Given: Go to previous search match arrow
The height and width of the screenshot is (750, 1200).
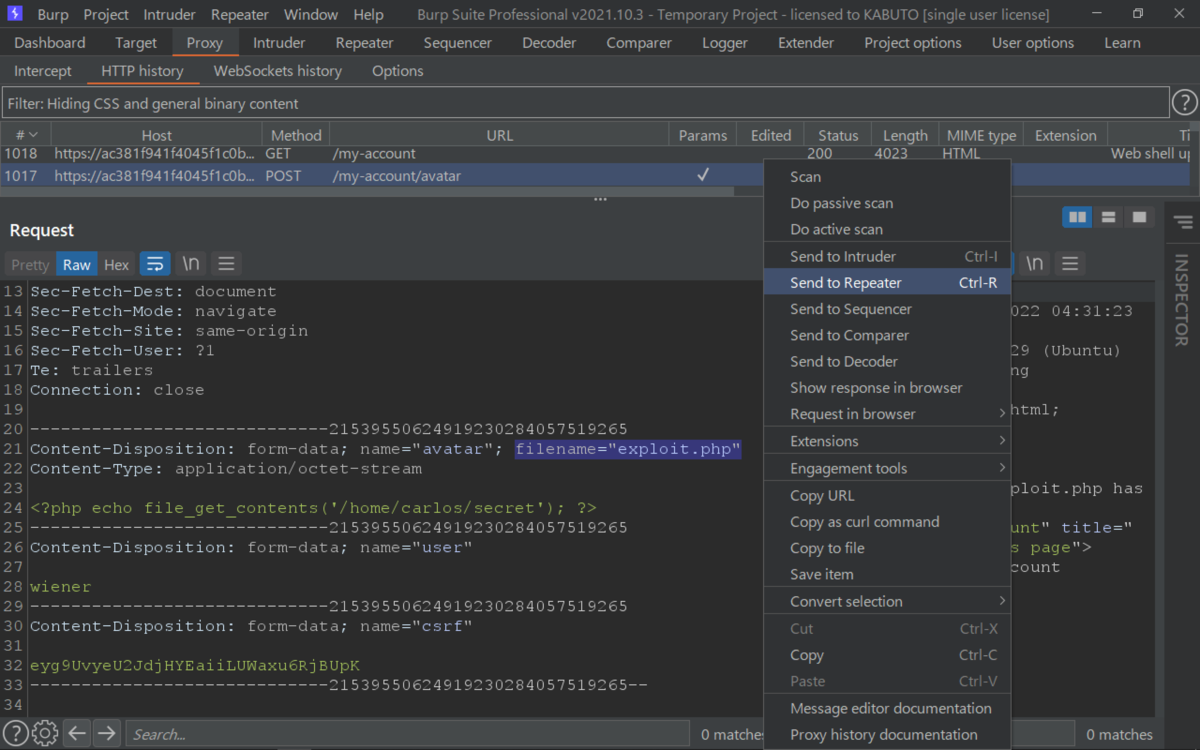Looking at the screenshot, I should [x=77, y=734].
